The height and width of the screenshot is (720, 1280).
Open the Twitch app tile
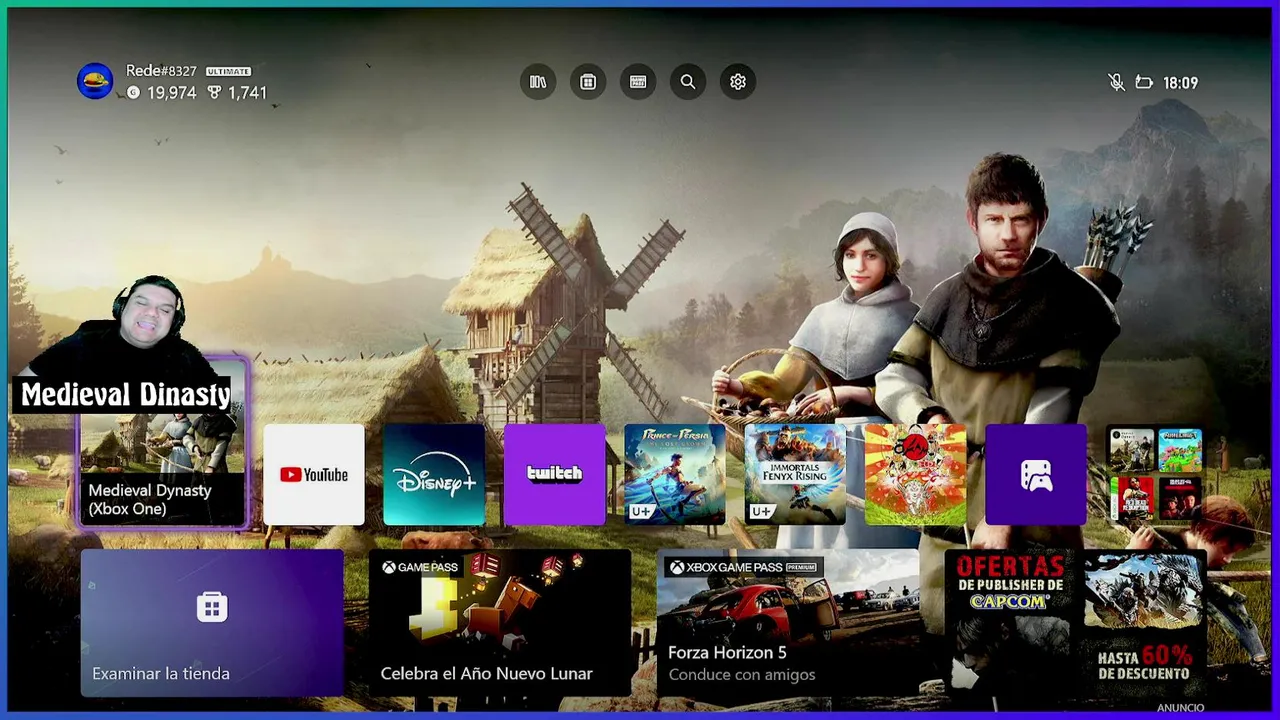(x=555, y=475)
